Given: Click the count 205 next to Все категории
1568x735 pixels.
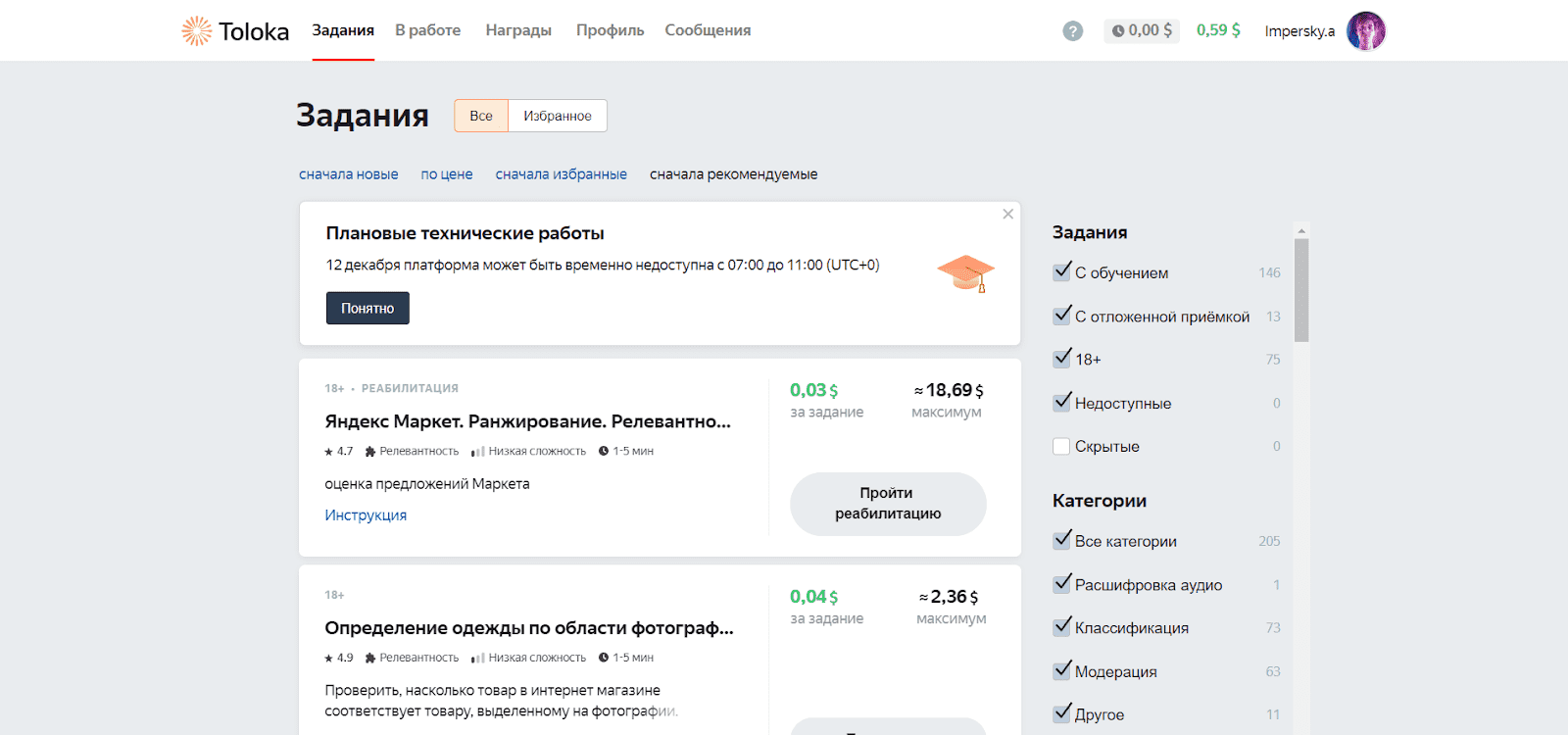Looking at the screenshot, I should tap(1270, 541).
